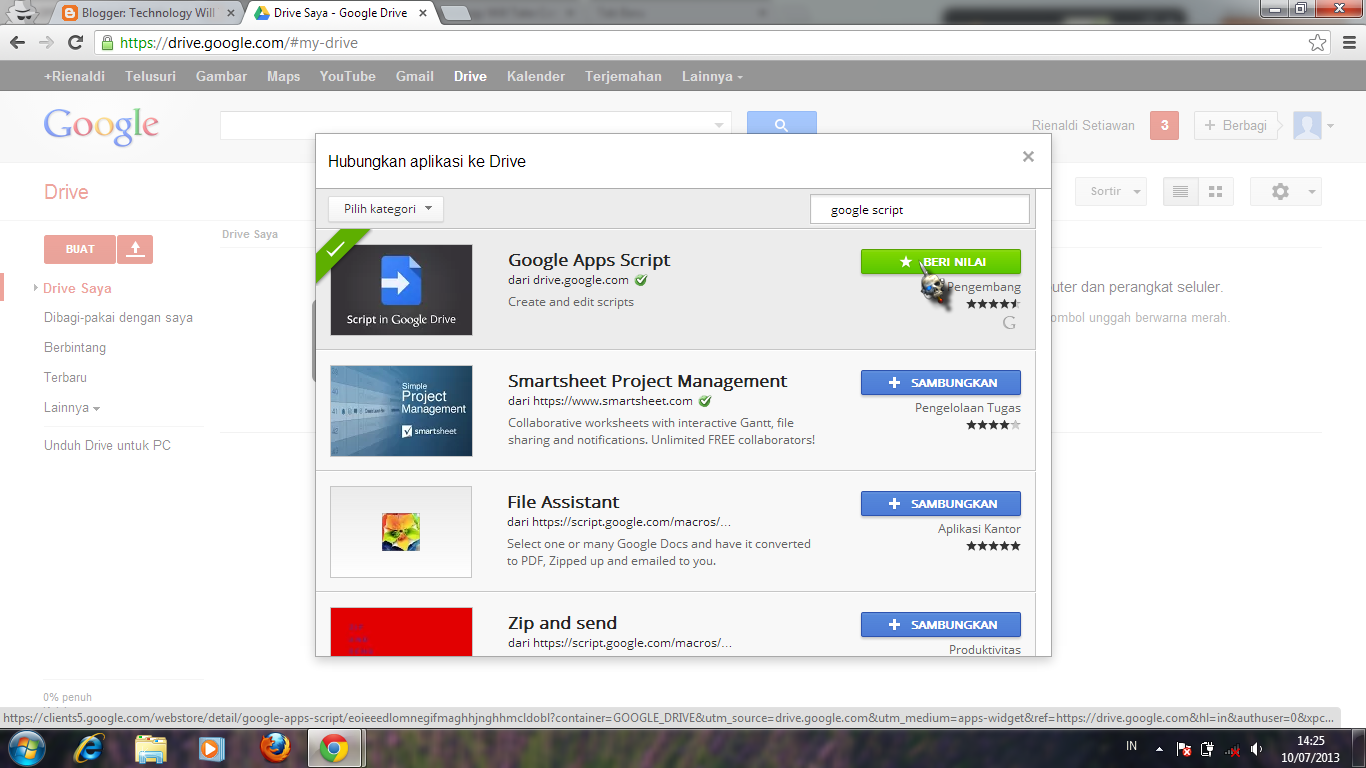The image size is (1366, 768).
Task: Open the account dropdown arrow beside the avatar
Action: (1330, 126)
